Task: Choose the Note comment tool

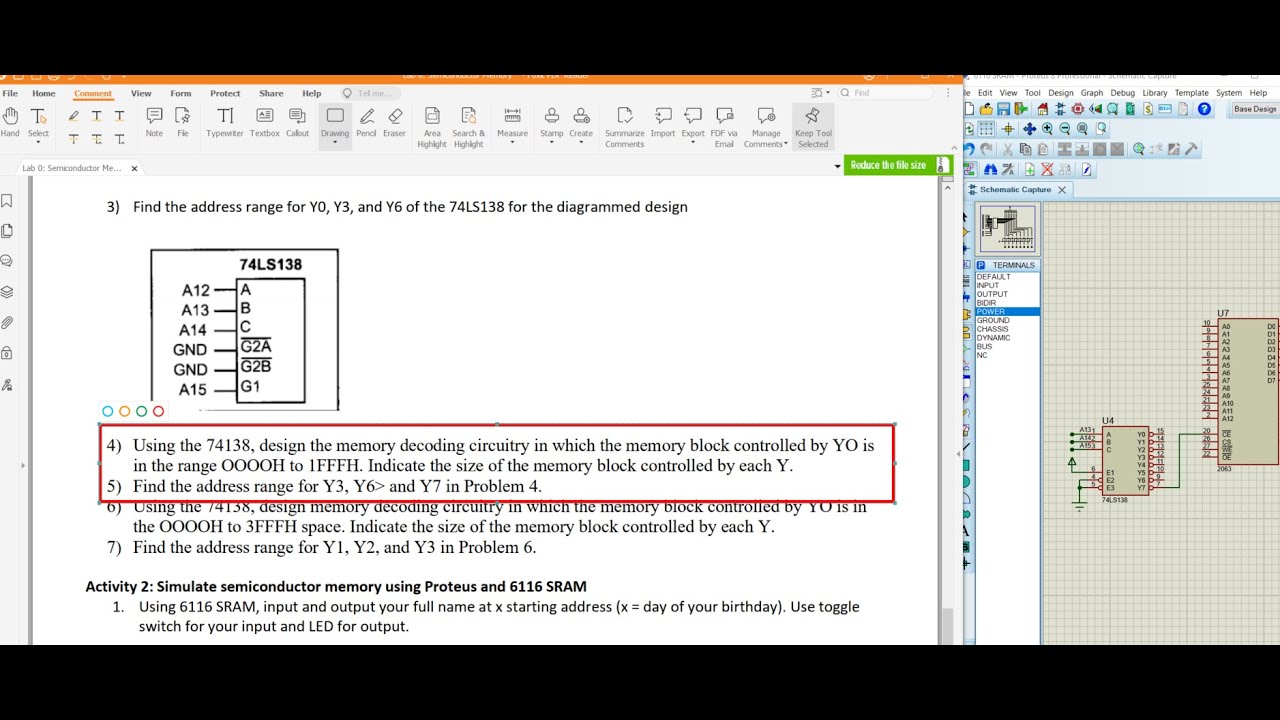Action: coord(154,122)
